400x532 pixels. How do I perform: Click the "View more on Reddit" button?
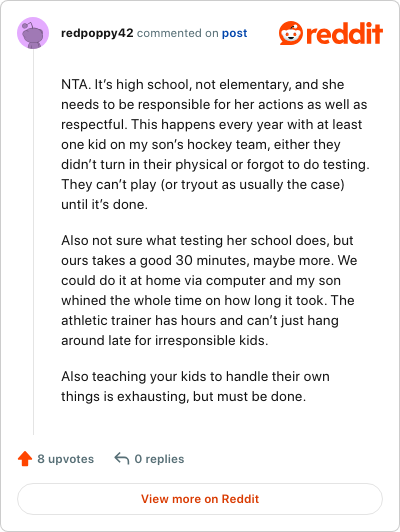200,499
